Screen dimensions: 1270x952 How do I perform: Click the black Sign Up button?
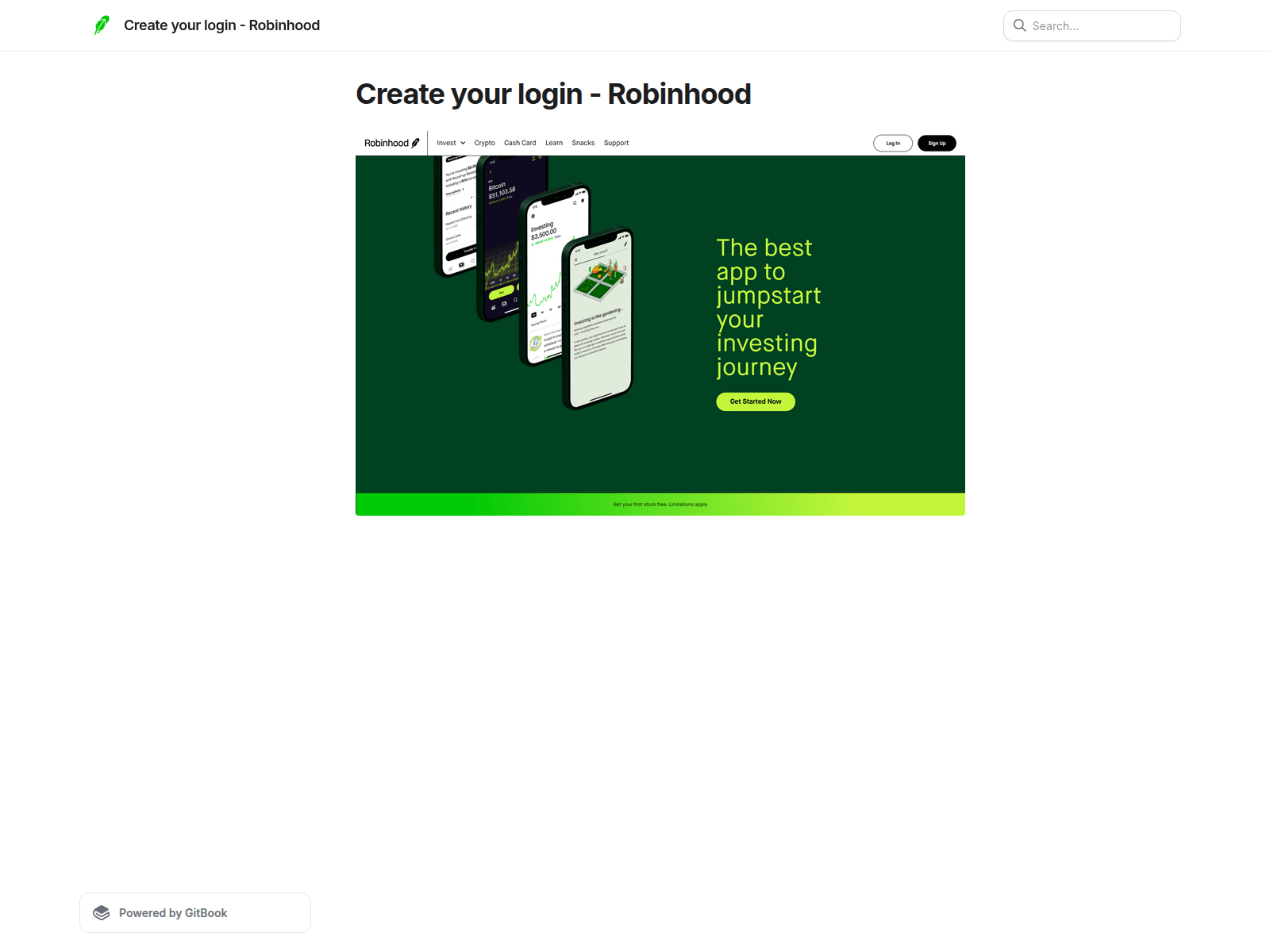tap(937, 144)
